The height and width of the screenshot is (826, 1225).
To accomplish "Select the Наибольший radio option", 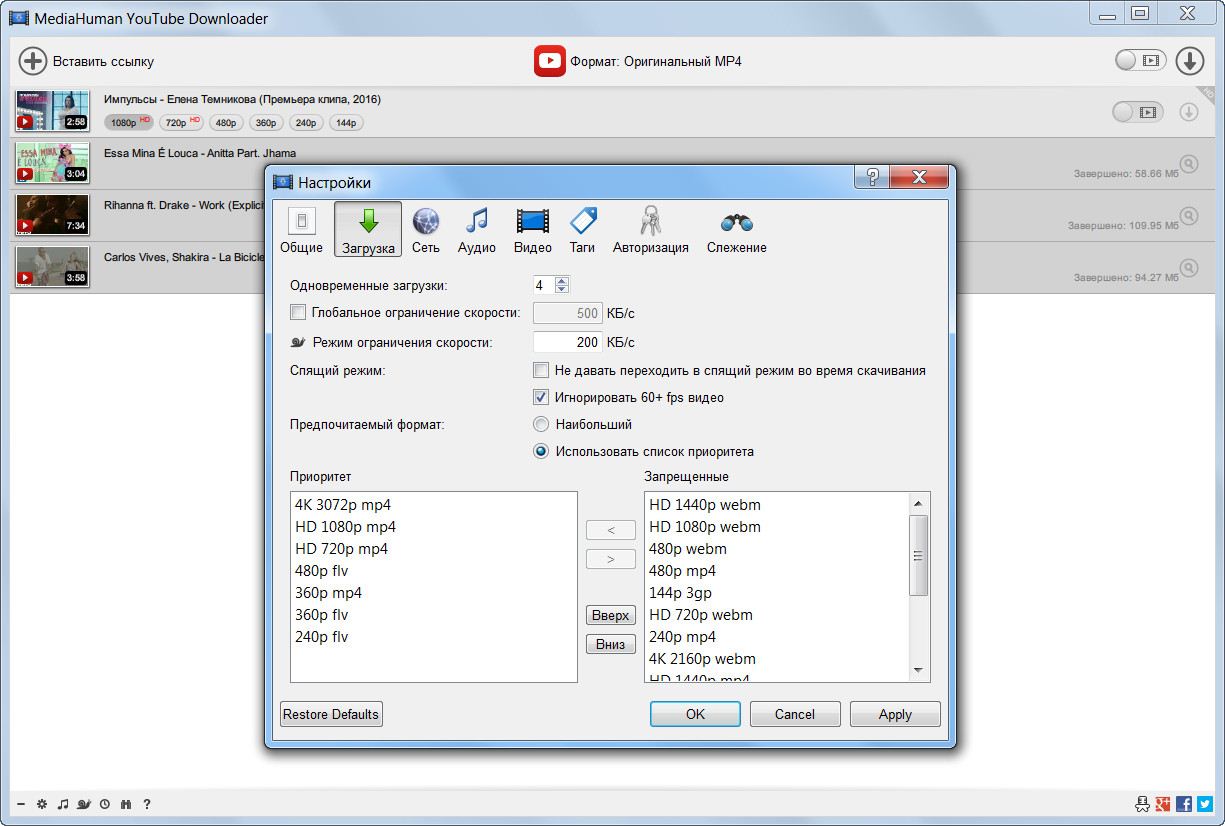I will (541, 424).
